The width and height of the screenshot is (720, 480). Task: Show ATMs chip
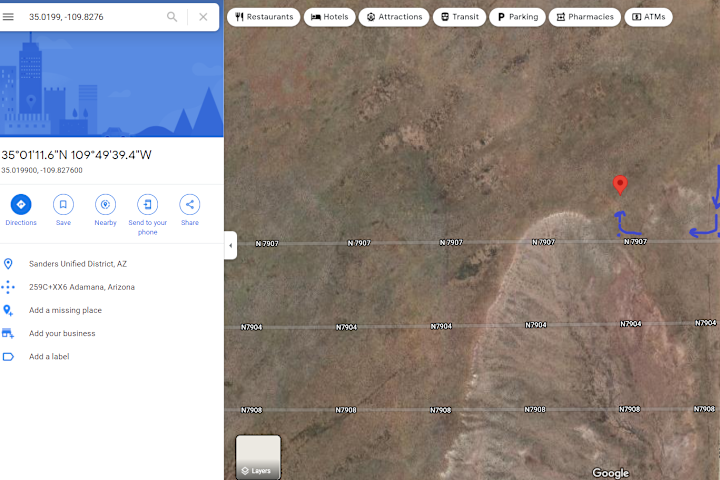pyautogui.click(x=648, y=17)
